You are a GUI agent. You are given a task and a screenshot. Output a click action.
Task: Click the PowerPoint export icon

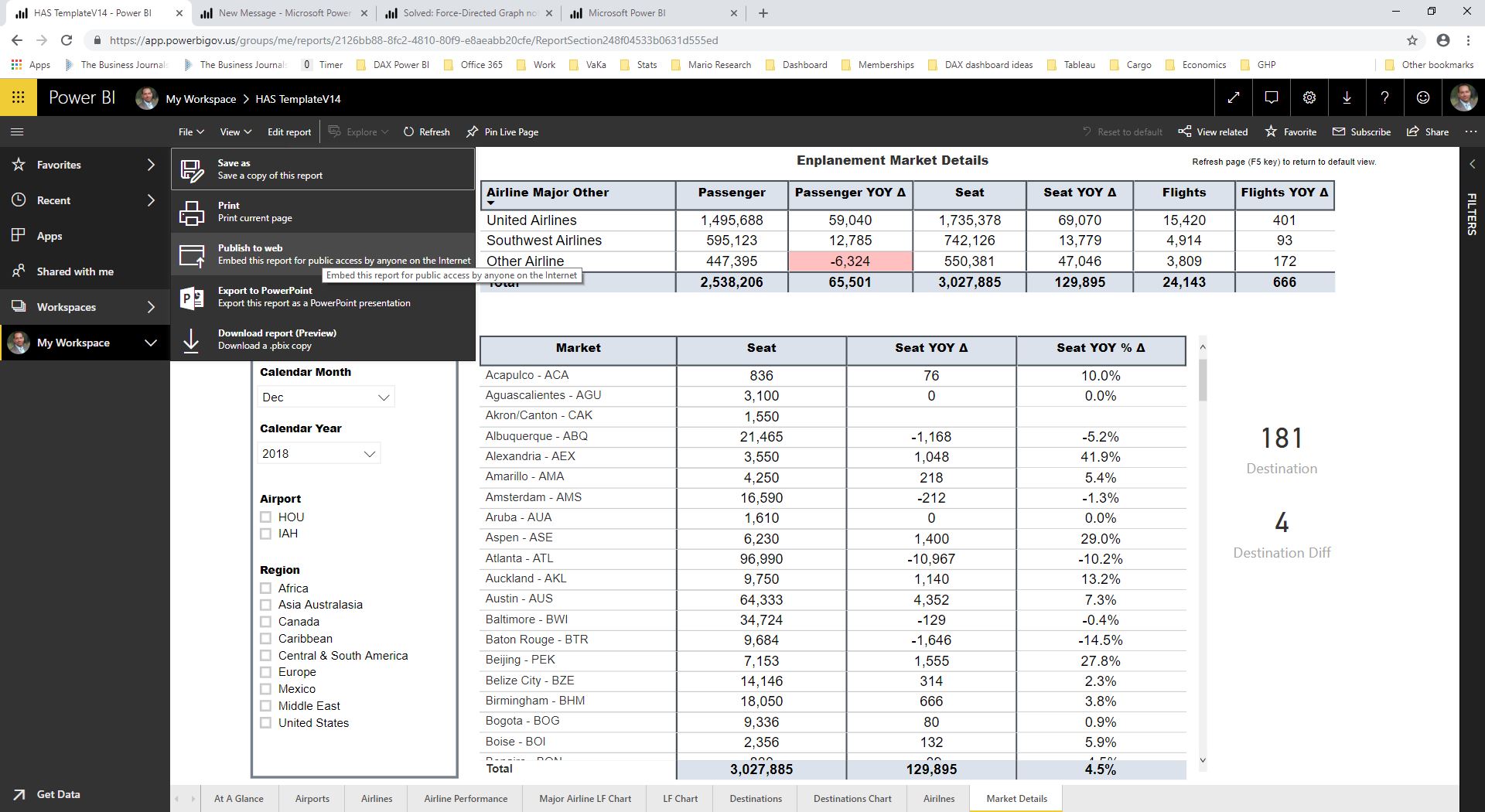[192, 297]
